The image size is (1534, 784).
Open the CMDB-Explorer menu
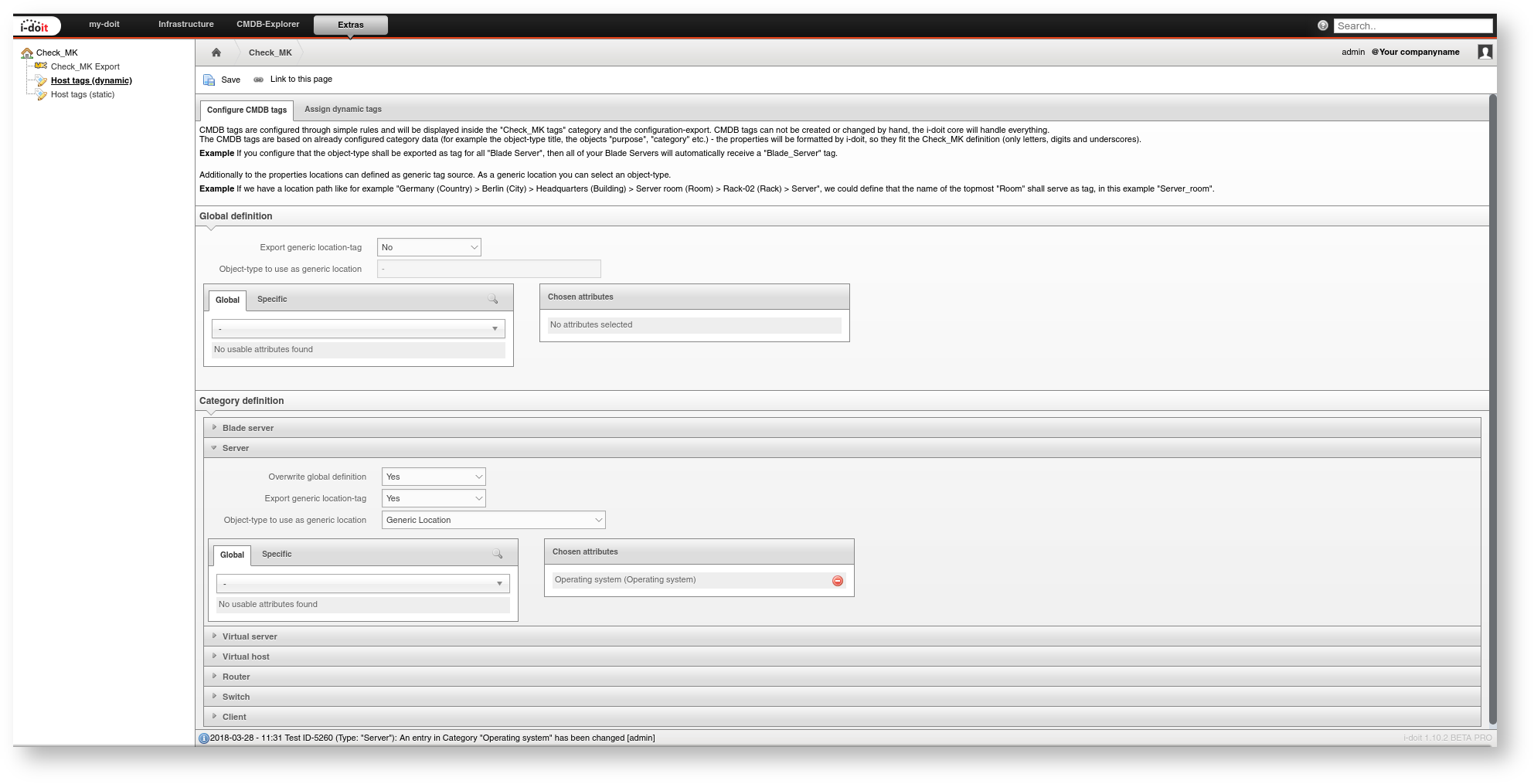pyautogui.click(x=268, y=25)
